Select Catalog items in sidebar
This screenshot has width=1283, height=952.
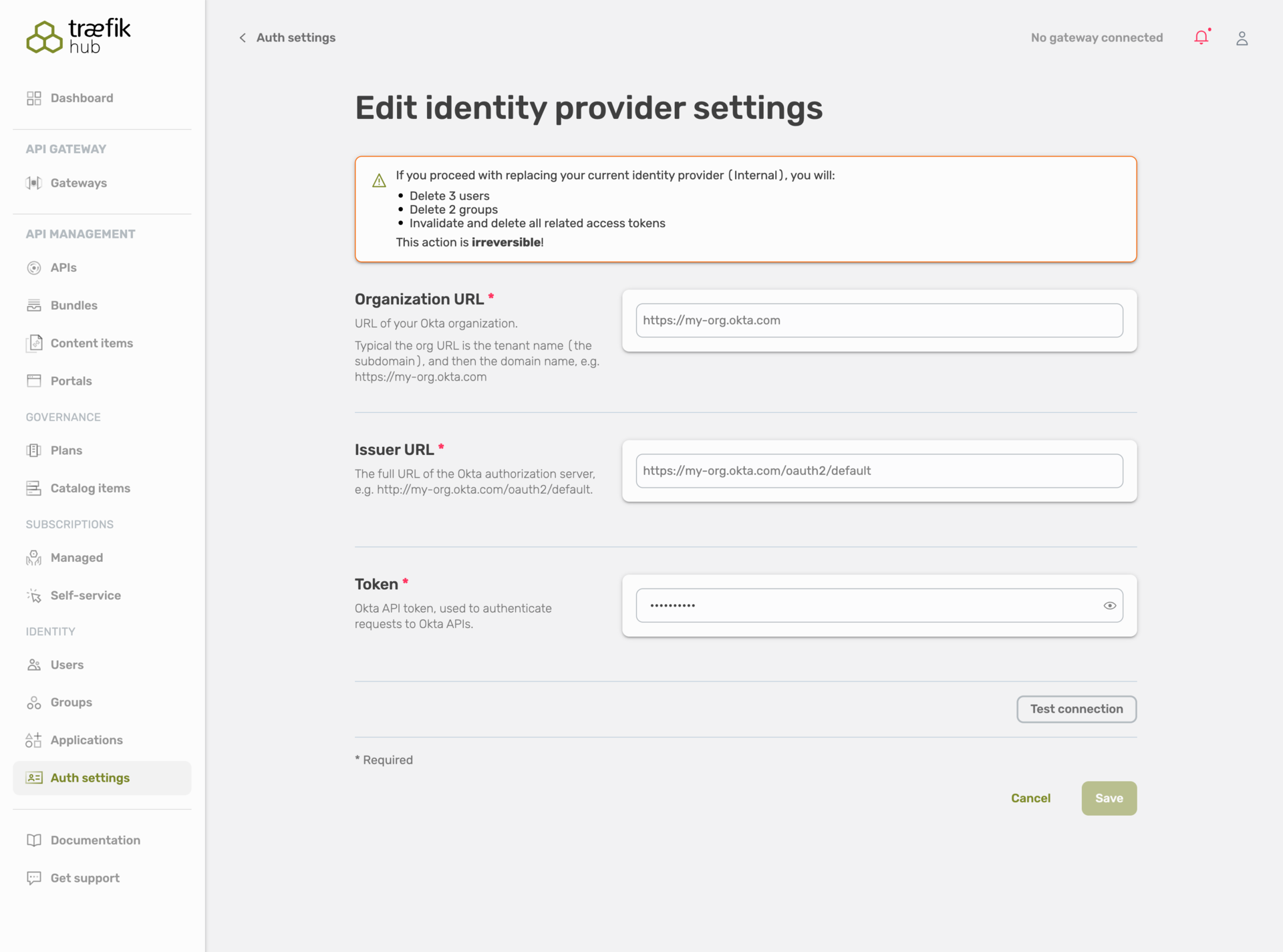(102, 488)
